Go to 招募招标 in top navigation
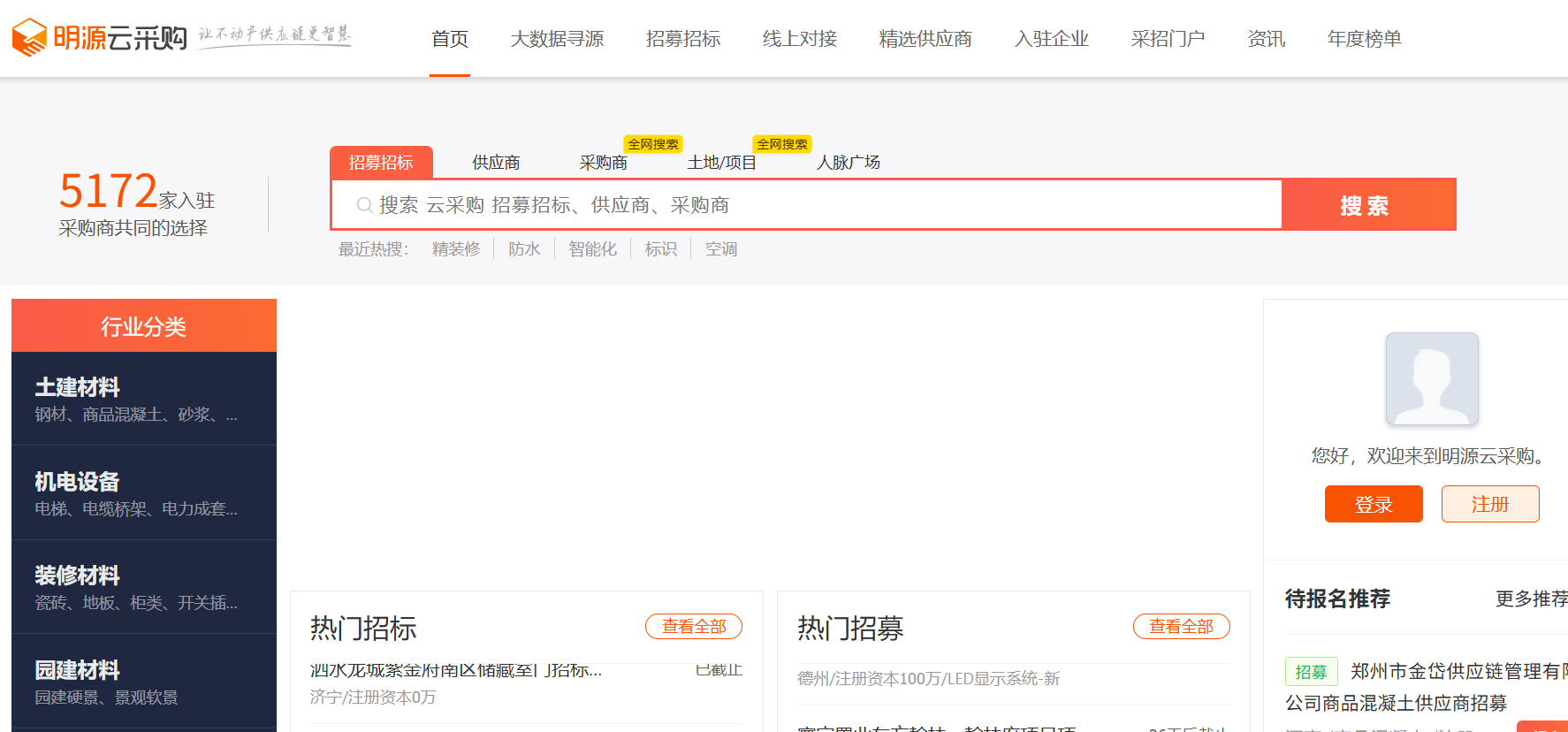Viewport: 1568px width, 732px height. click(x=682, y=39)
